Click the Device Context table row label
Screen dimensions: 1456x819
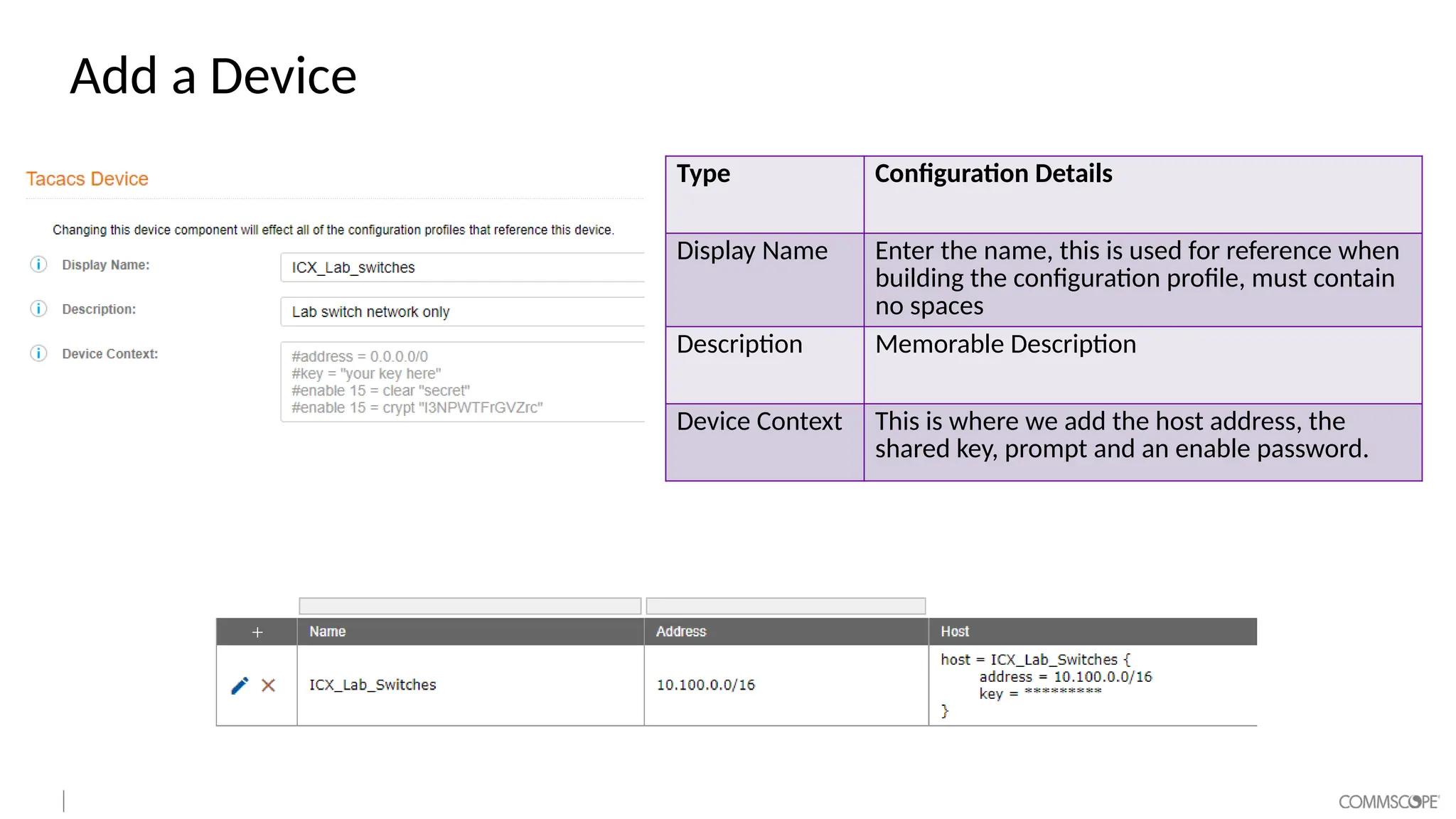click(x=759, y=422)
